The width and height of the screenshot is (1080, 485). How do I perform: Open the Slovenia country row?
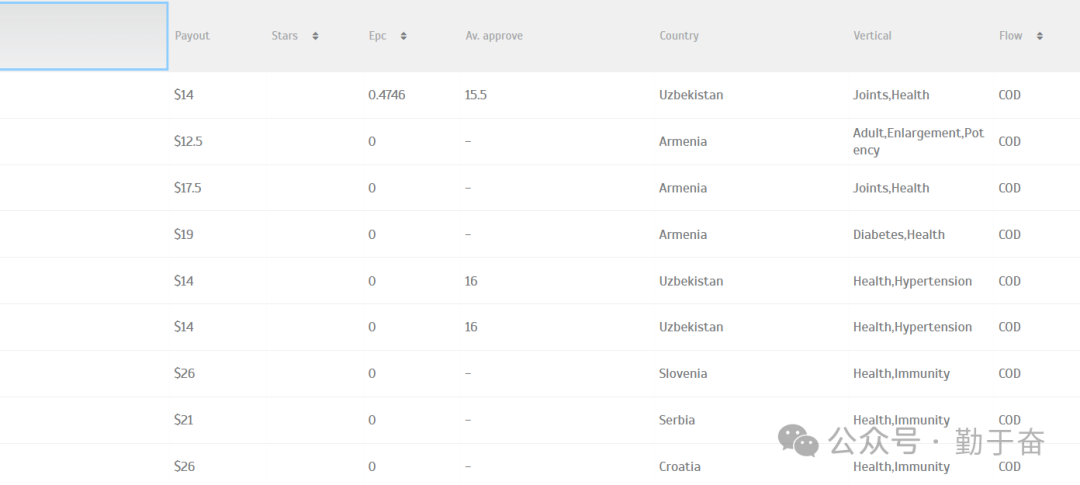coord(683,374)
